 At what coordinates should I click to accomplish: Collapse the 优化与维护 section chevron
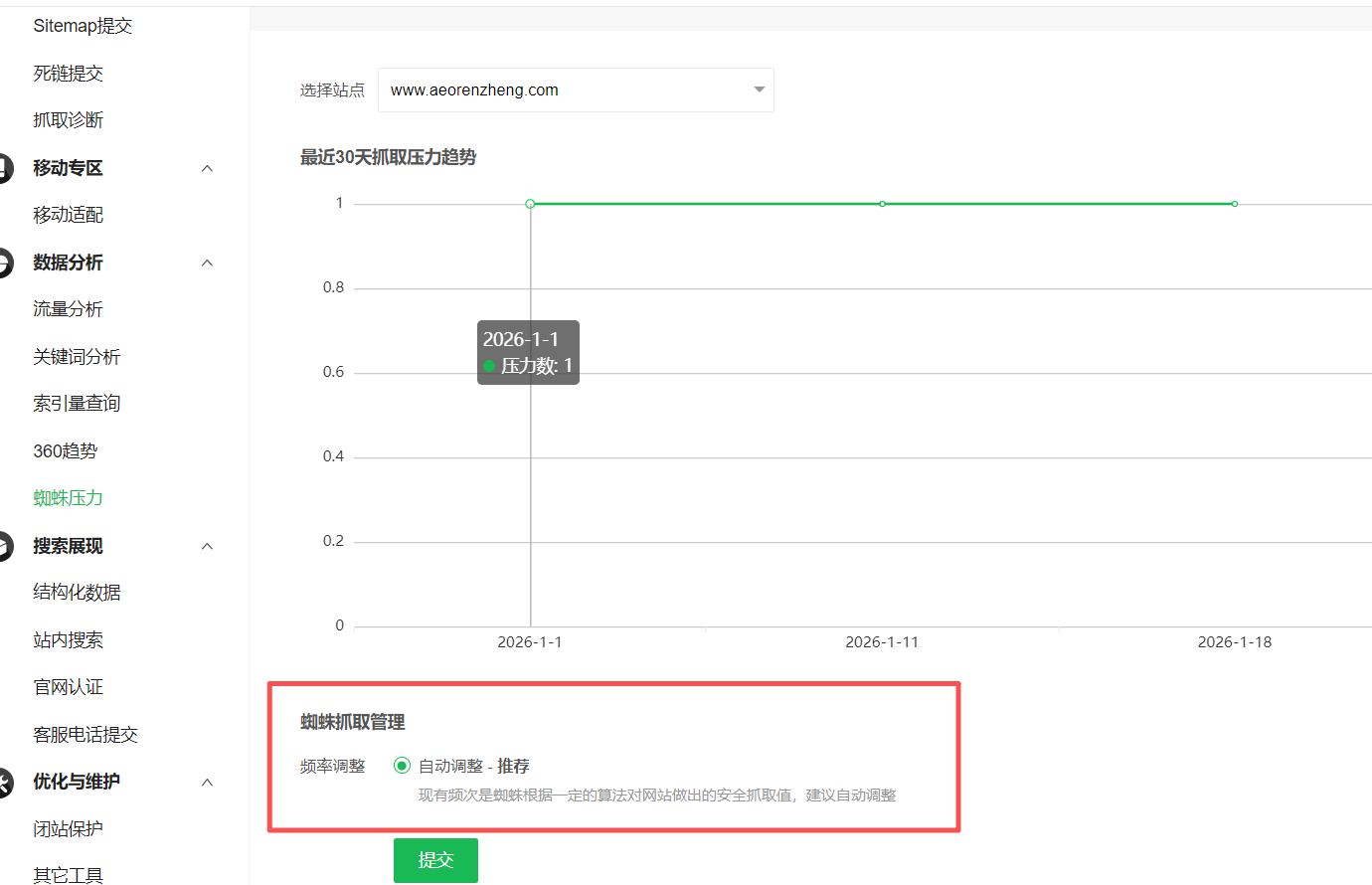coord(207,783)
